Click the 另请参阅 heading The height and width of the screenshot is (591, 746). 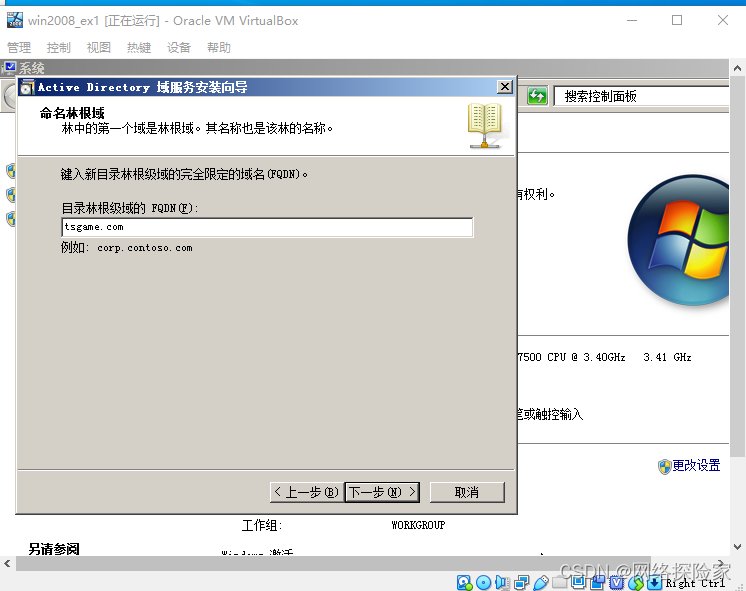tap(54, 549)
